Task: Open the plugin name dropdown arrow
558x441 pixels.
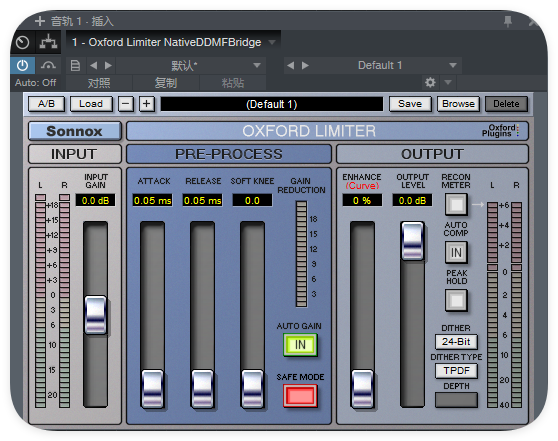Action: coord(272,42)
